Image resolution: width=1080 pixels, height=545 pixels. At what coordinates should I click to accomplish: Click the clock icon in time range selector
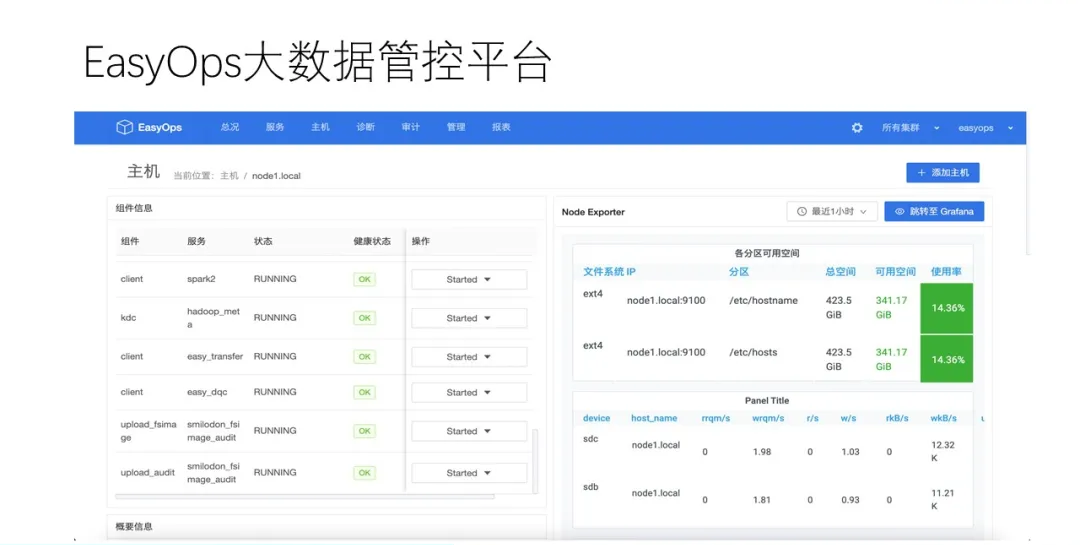pyautogui.click(x=802, y=212)
